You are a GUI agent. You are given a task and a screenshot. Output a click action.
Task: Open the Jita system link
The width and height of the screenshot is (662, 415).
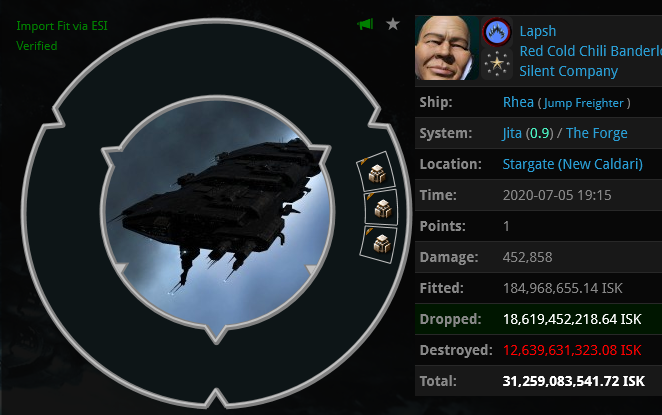tap(512, 133)
